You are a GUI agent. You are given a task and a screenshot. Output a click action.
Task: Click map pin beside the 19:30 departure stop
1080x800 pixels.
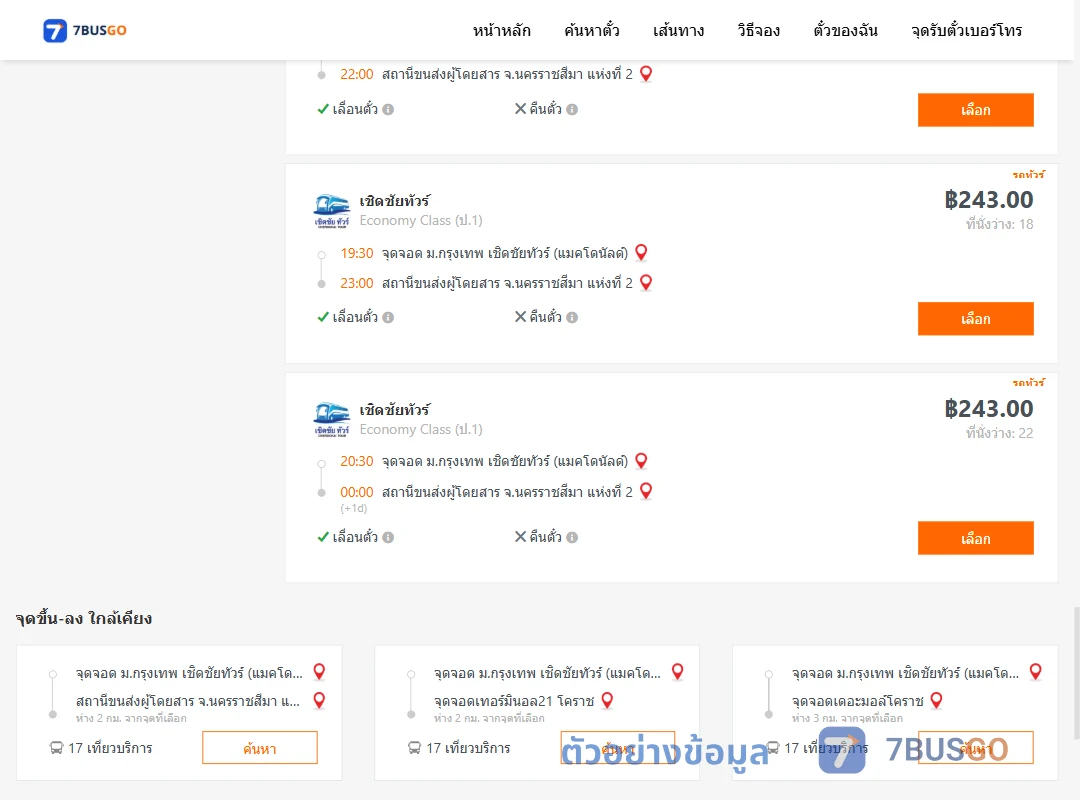[x=641, y=253]
